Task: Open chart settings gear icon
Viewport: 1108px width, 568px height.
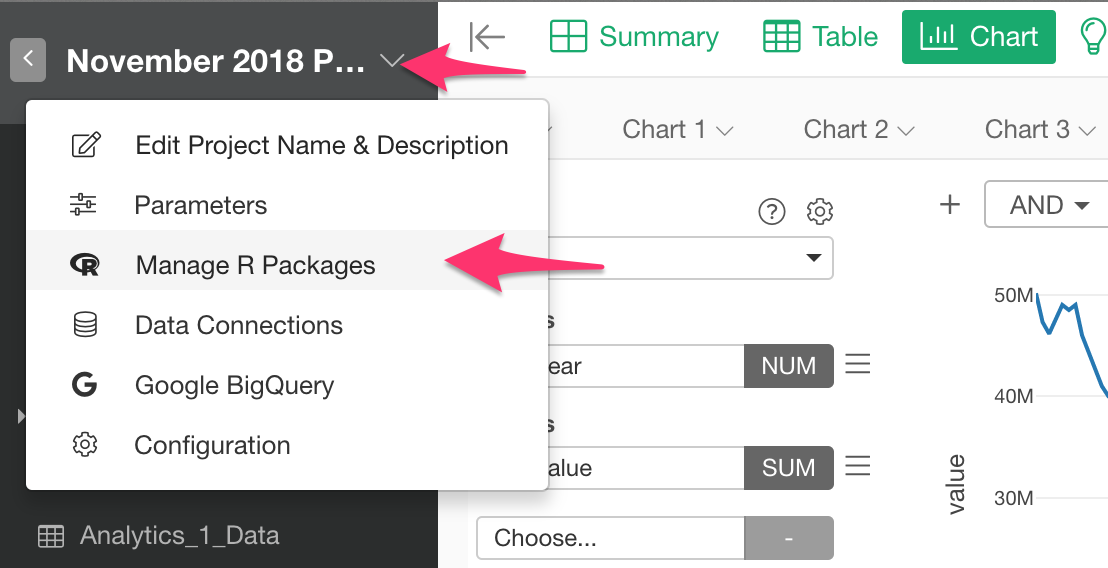Action: (x=820, y=211)
